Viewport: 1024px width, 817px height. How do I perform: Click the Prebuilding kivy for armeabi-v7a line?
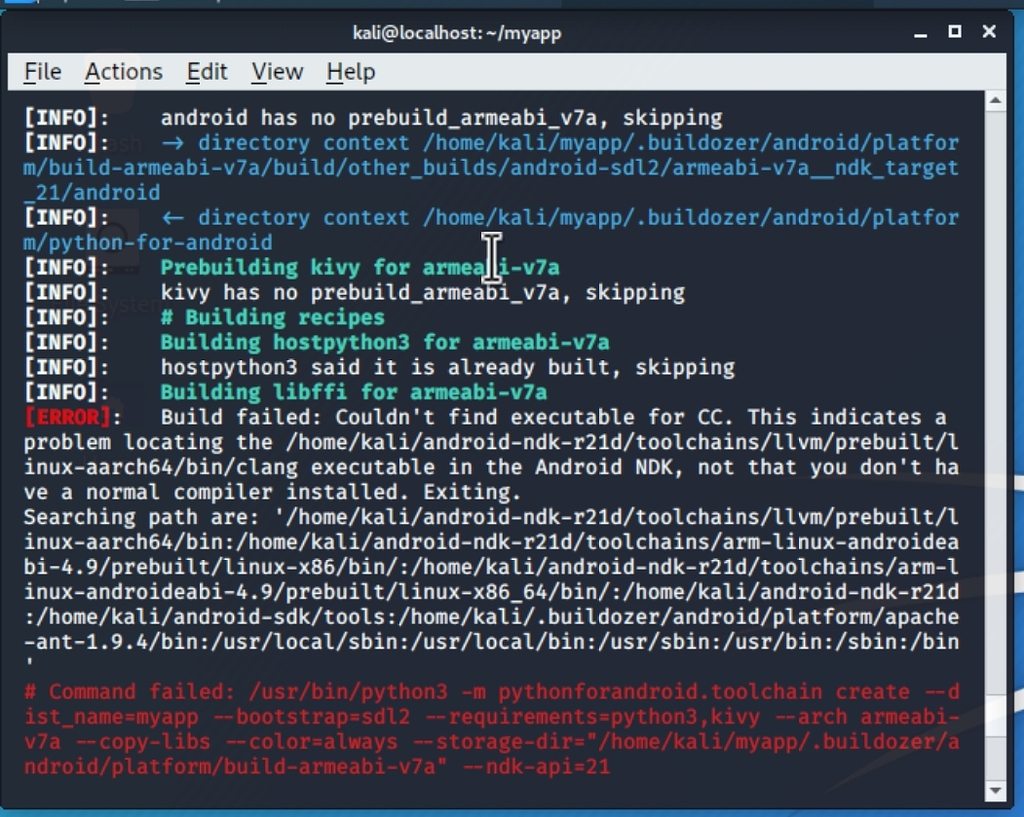(358, 267)
